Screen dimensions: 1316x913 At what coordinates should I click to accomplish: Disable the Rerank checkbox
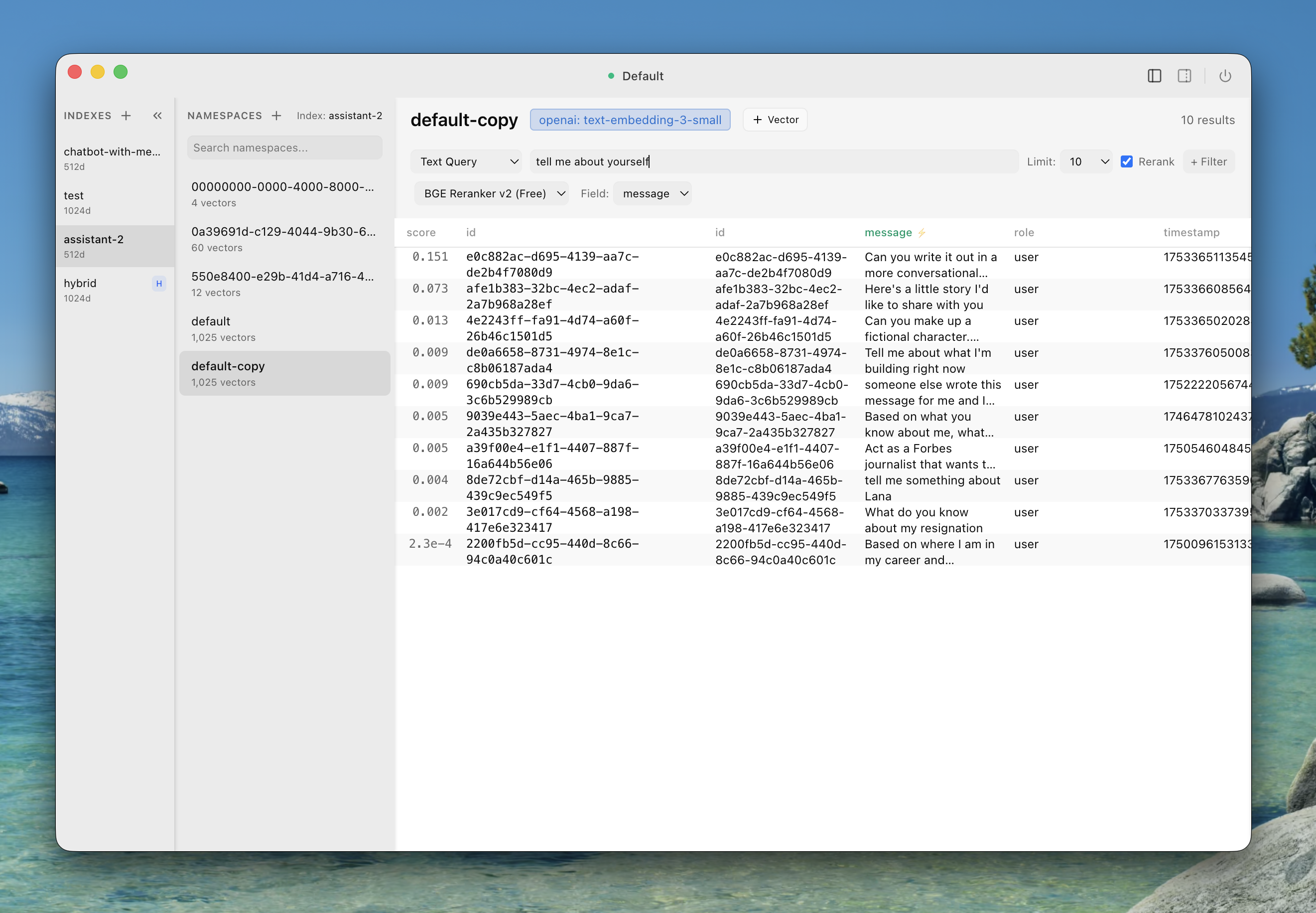point(1127,161)
